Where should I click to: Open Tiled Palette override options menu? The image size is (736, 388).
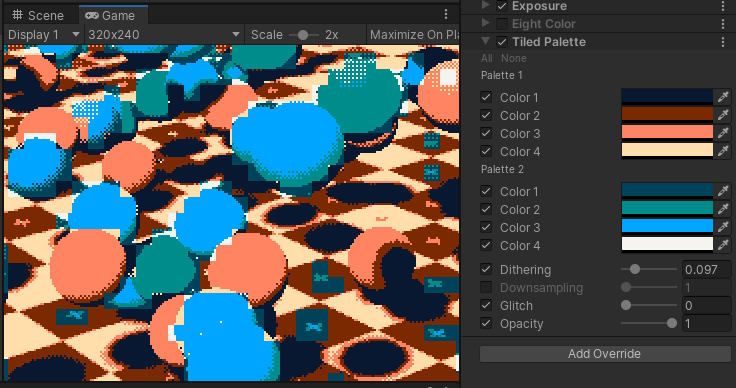[723, 42]
